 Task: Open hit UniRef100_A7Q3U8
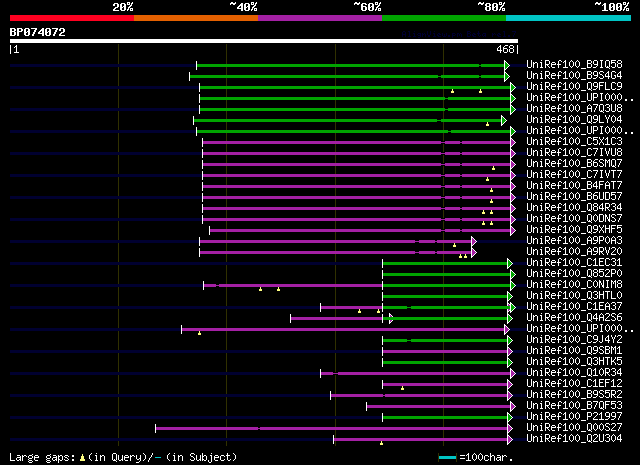pos(574,109)
